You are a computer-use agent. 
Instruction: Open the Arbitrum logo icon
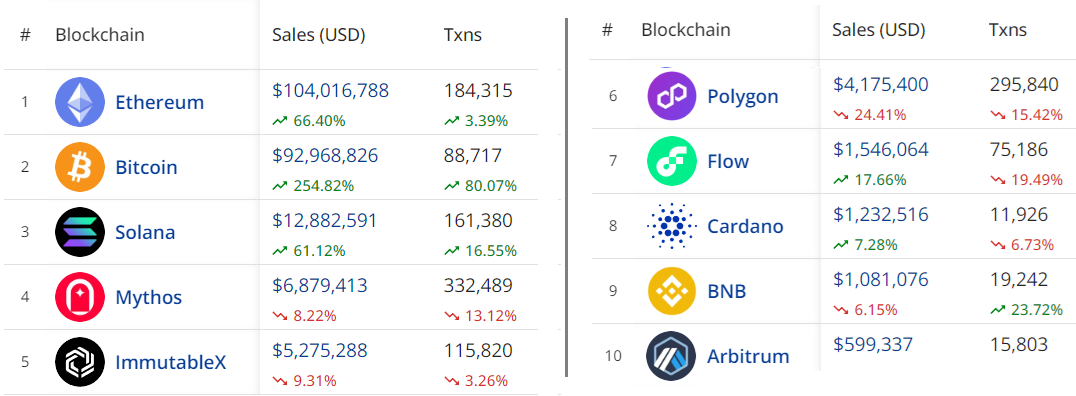(x=672, y=356)
